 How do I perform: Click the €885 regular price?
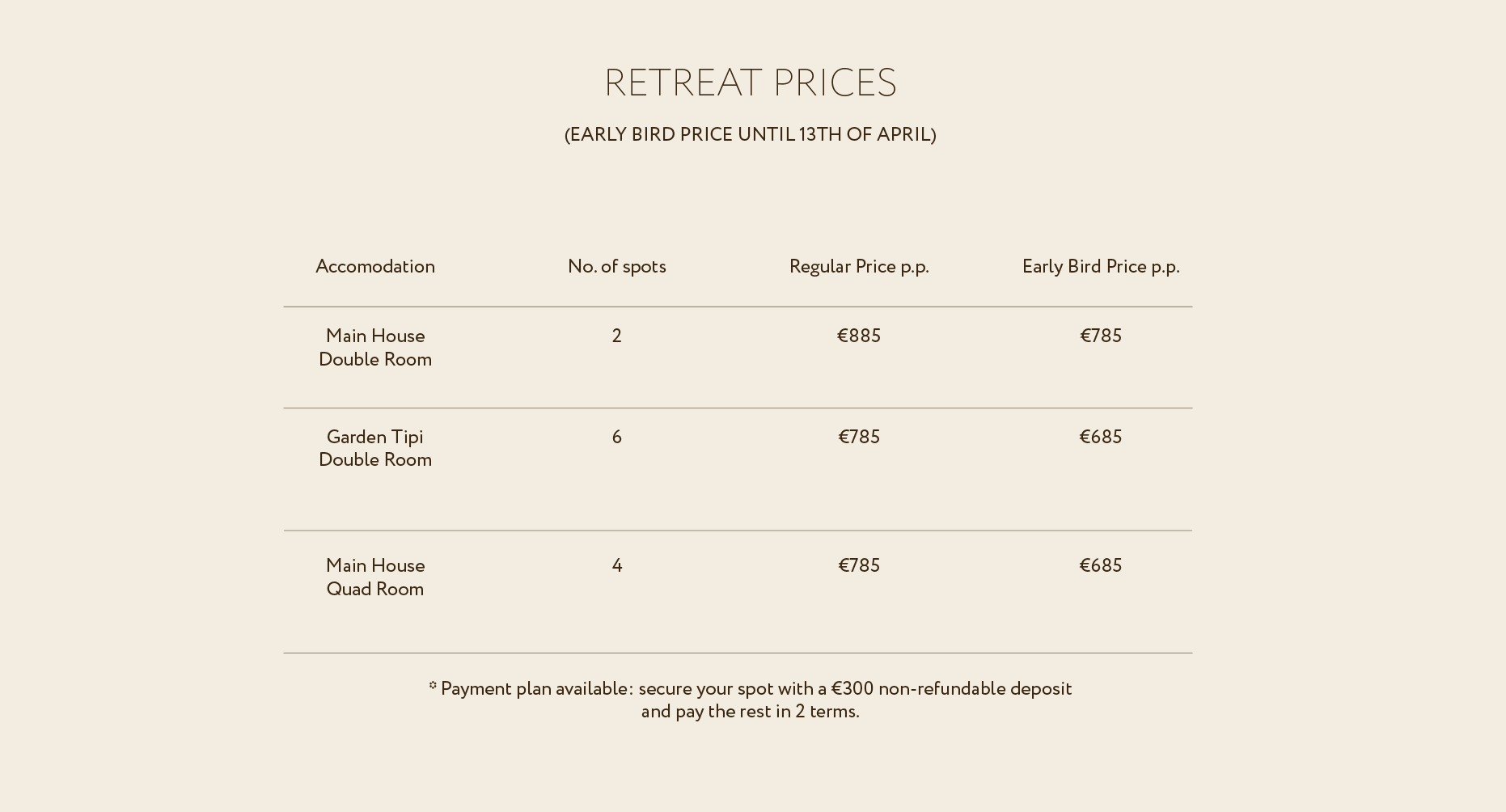coord(859,336)
